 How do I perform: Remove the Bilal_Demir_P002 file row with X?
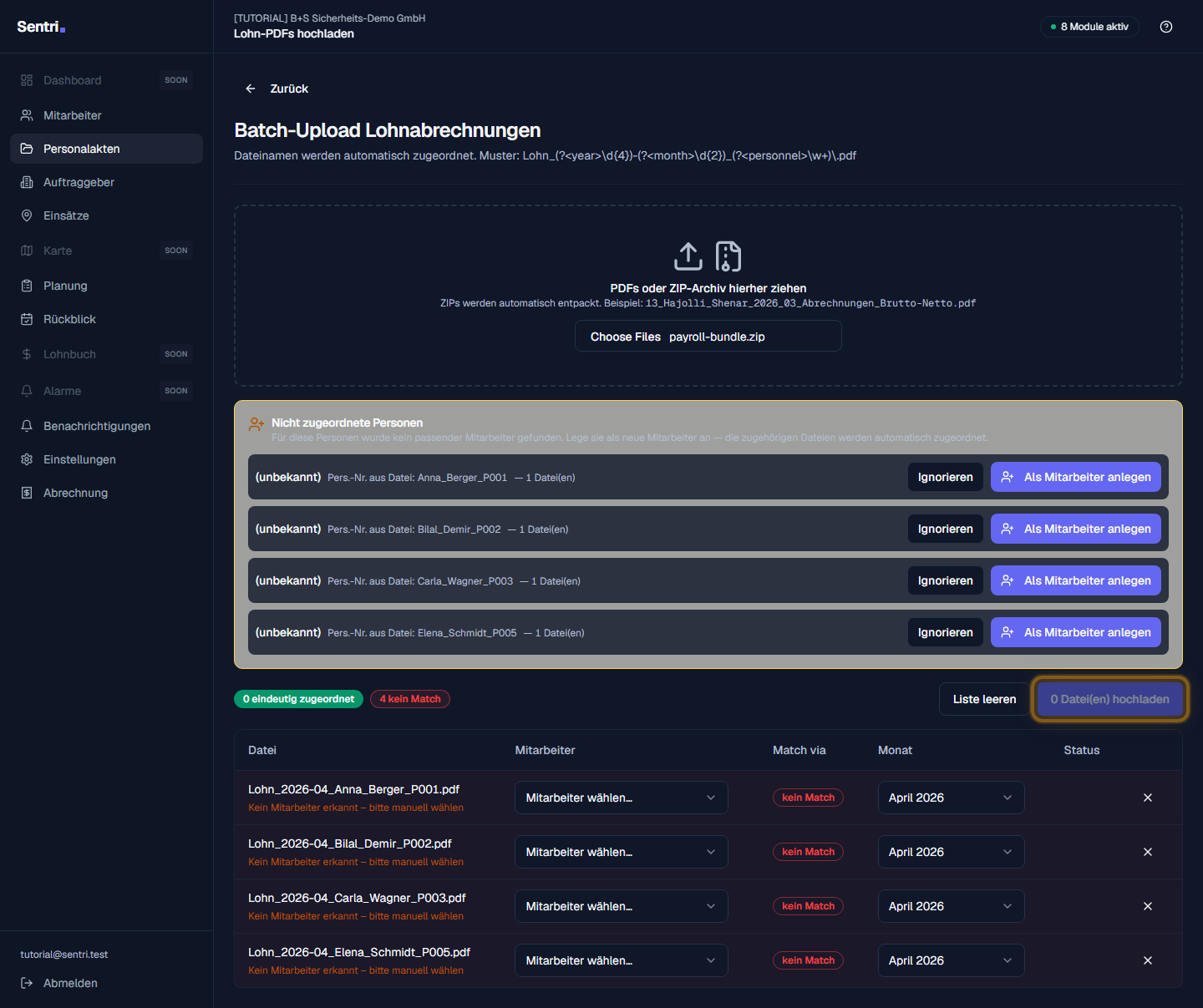1148,852
